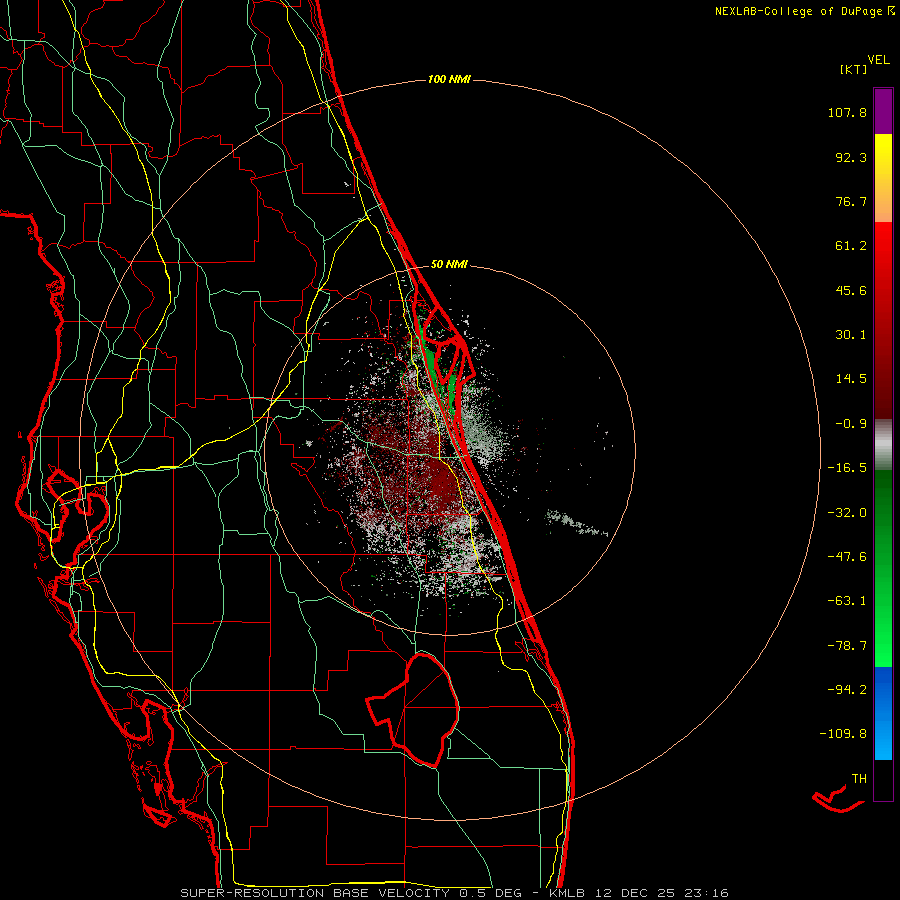Click the -94.2 legend value
This screenshot has height=900, width=900.
pos(847,689)
